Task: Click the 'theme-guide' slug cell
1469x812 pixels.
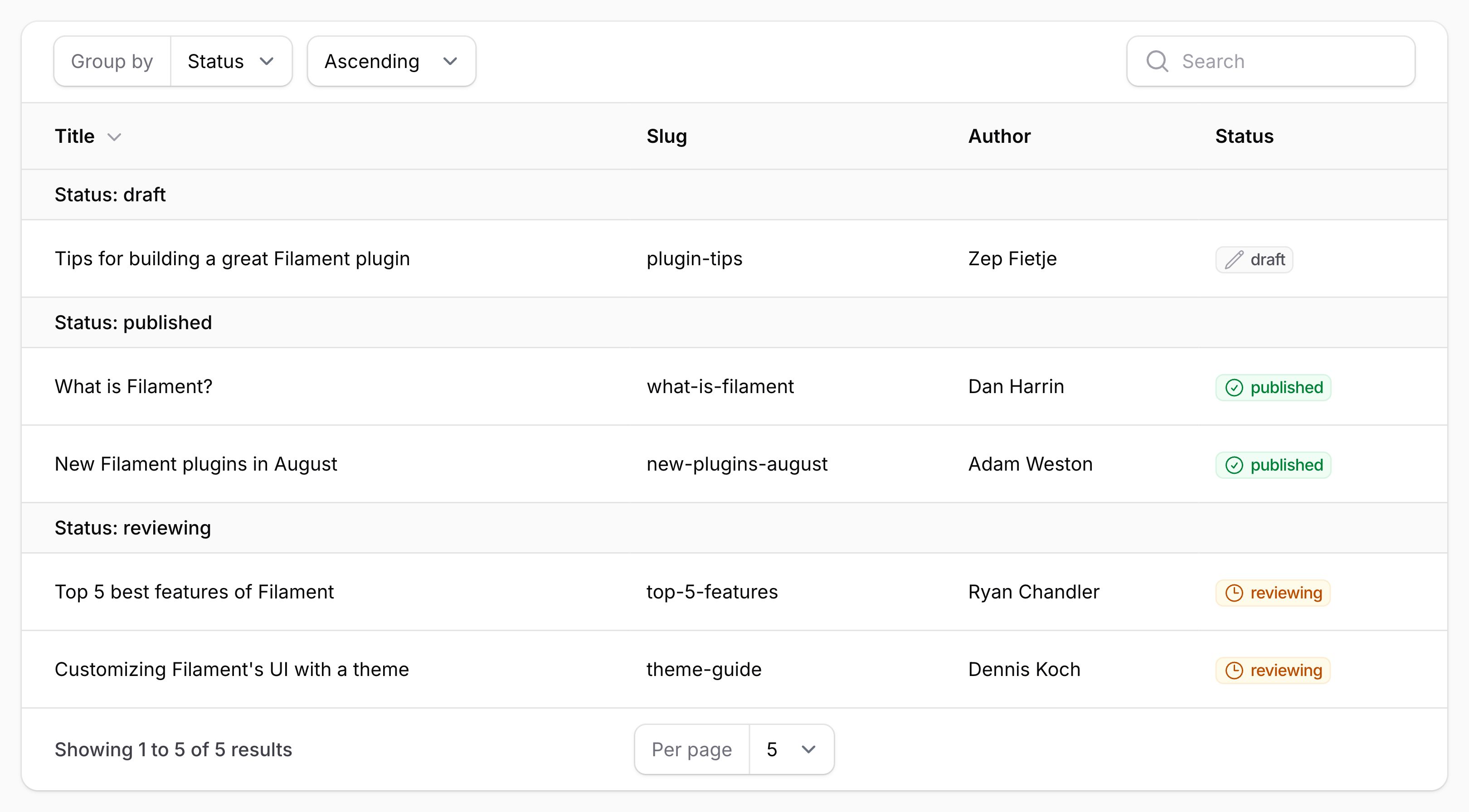Action: point(704,670)
